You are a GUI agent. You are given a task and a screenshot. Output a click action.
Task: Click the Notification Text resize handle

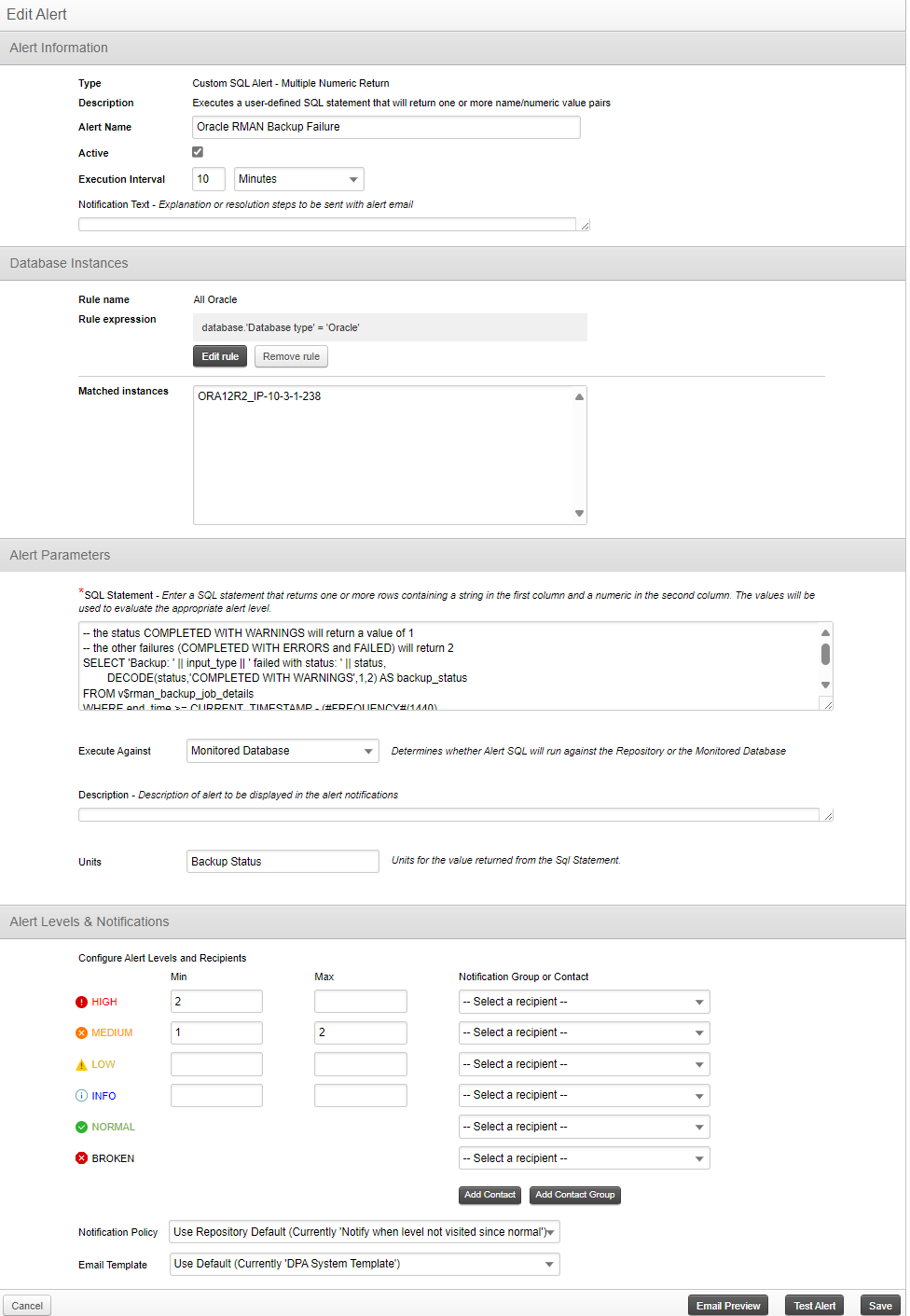coord(585,225)
